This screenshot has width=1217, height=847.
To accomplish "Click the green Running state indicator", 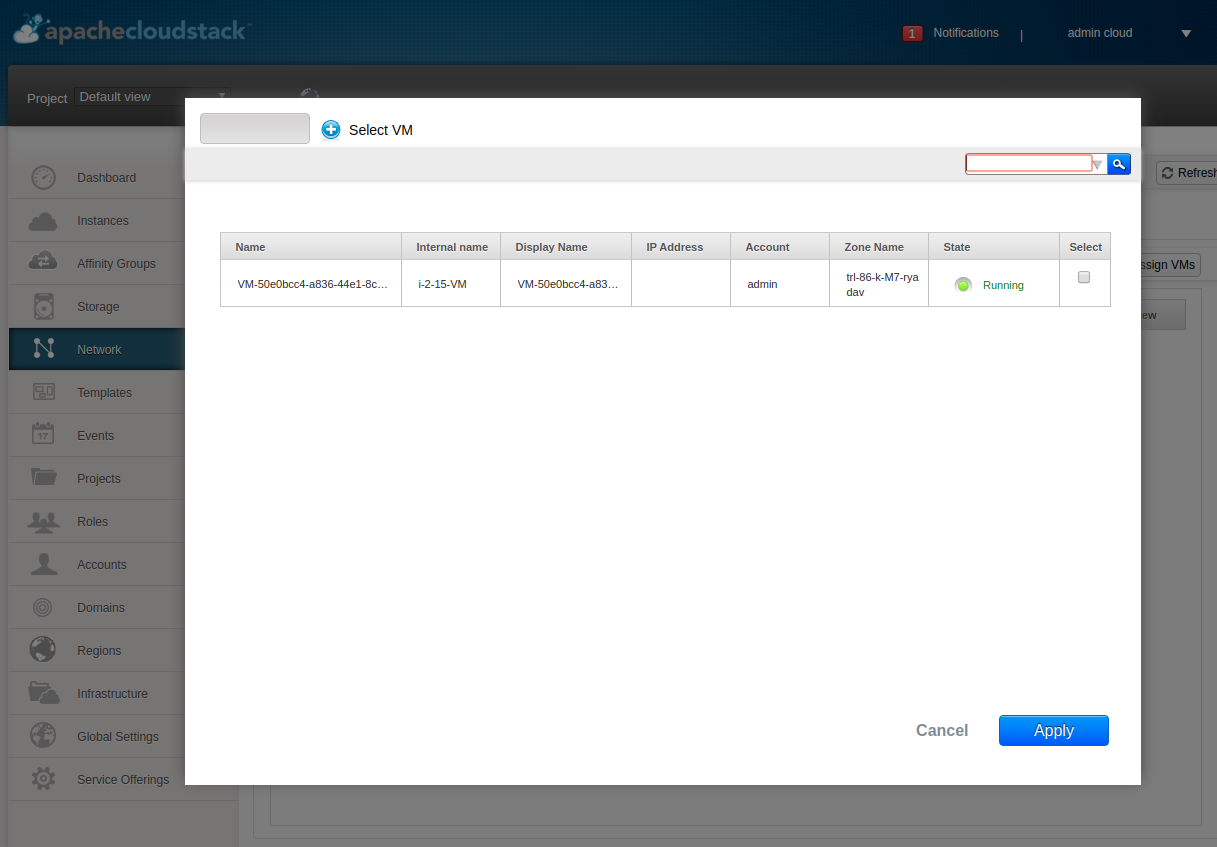I will (x=963, y=285).
